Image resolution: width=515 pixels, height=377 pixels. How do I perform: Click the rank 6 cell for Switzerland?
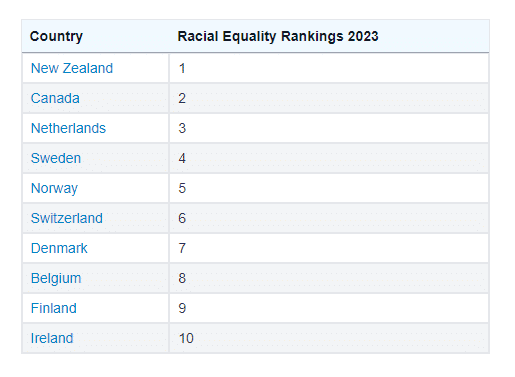(x=329, y=218)
